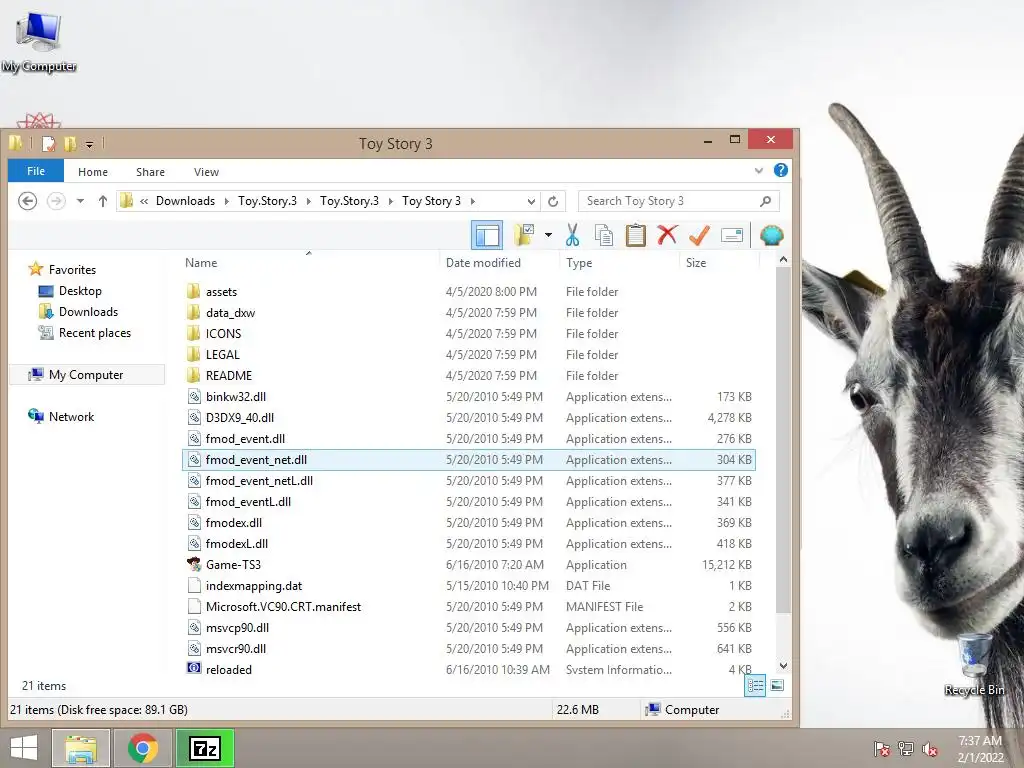Expand the chevron after Downloads breadcrumb
The height and width of the screenshot is (768, 1024).
pyautogui.click(x=227, y=201)
